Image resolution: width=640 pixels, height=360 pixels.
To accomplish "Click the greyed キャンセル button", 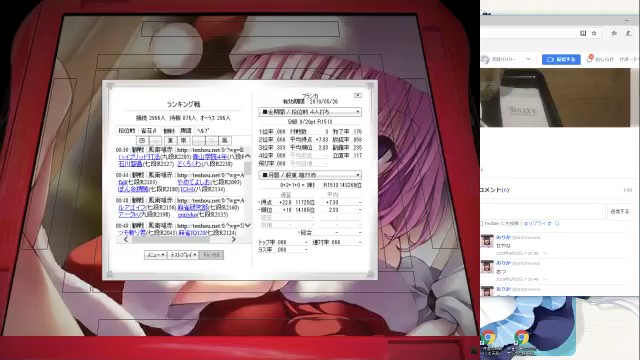I will pyautogui.click(x=211, y=255).
